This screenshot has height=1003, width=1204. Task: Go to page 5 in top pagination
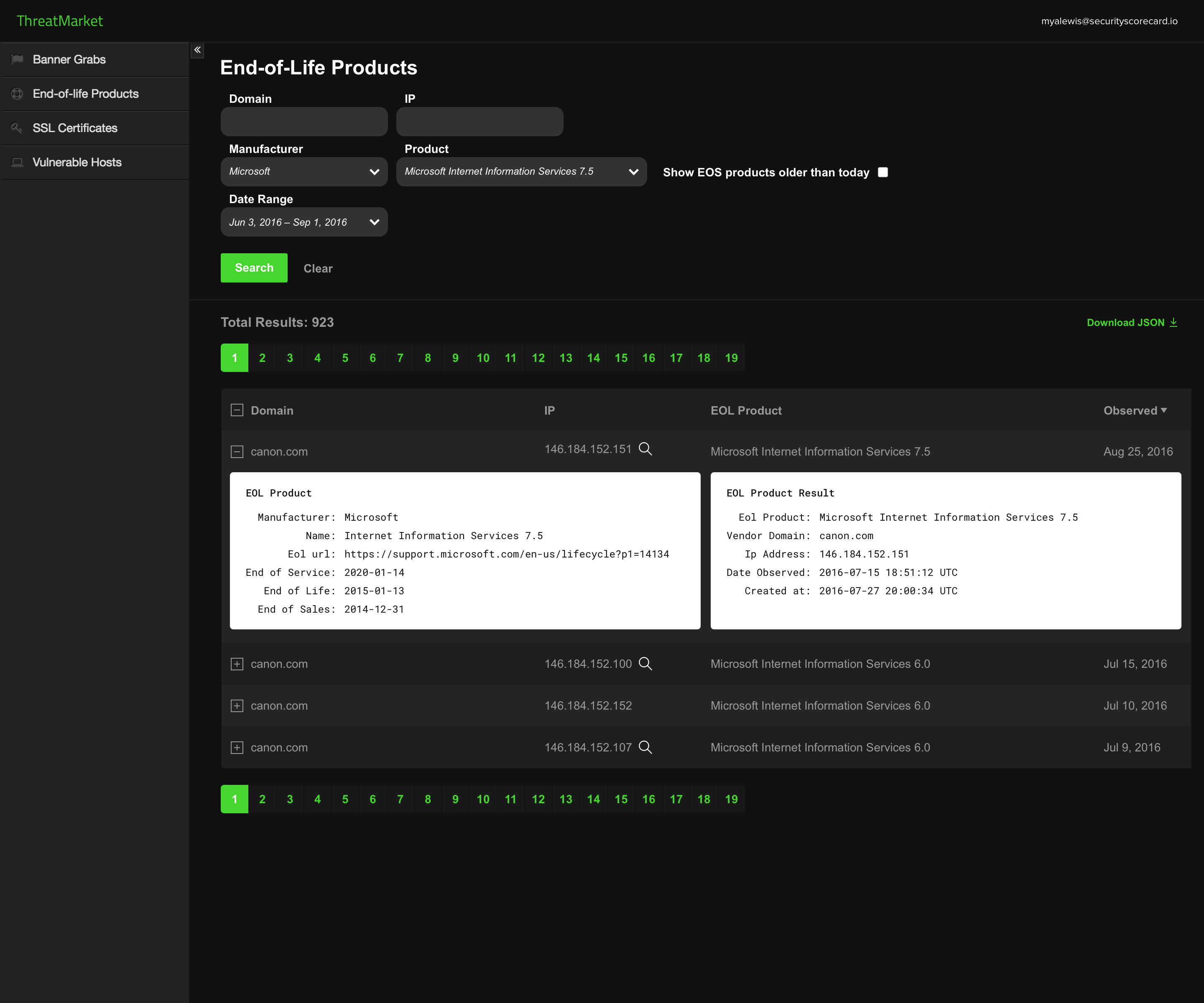point(345,358)
